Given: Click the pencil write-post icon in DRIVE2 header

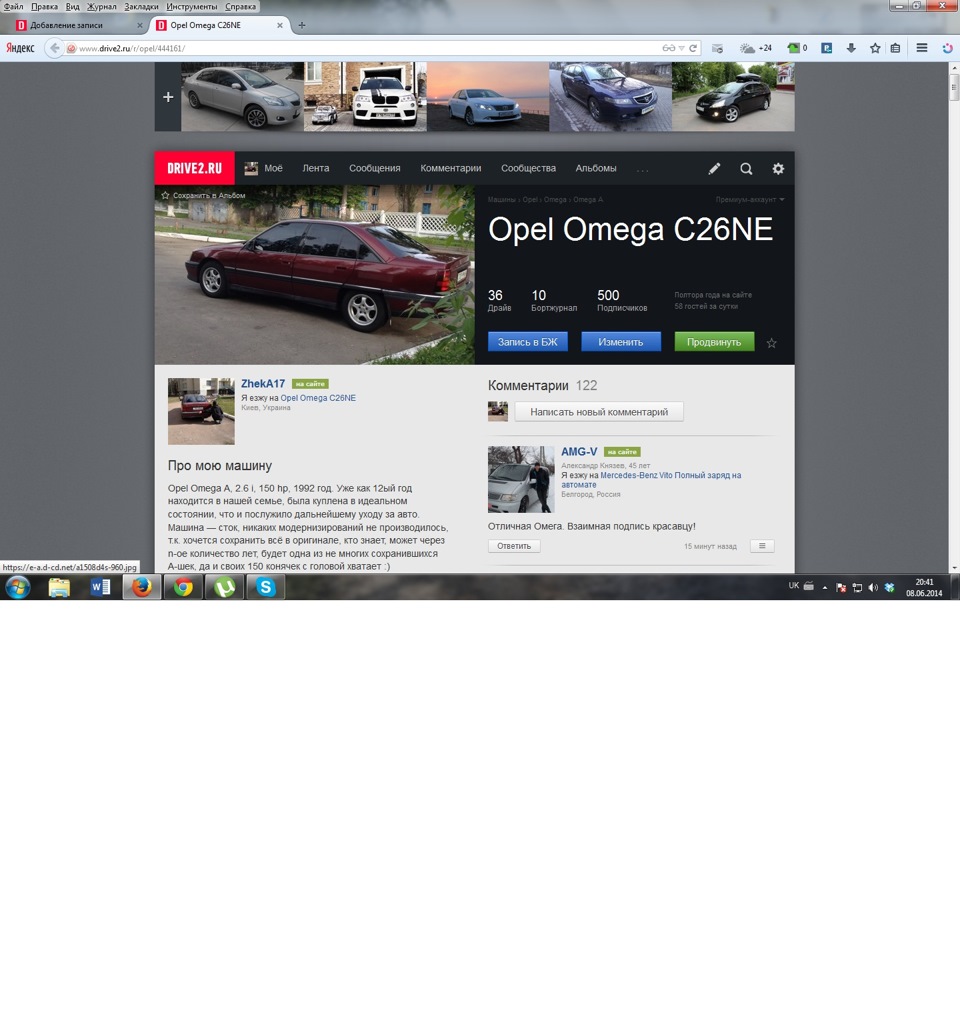Looking at the screenshot, I should pos(714,168).
